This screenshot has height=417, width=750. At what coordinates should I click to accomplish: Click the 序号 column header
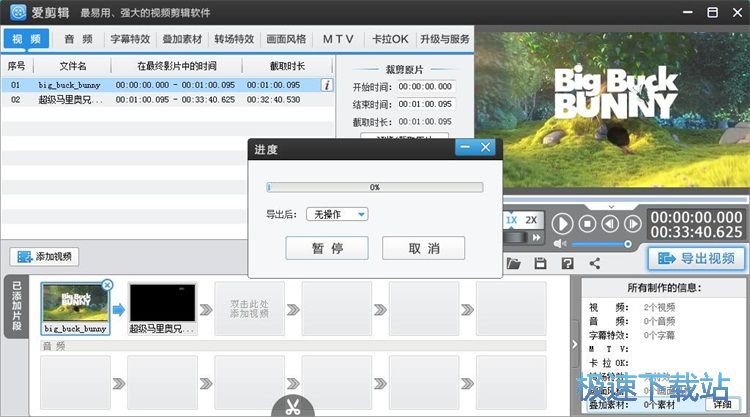(x=16, y=66)
